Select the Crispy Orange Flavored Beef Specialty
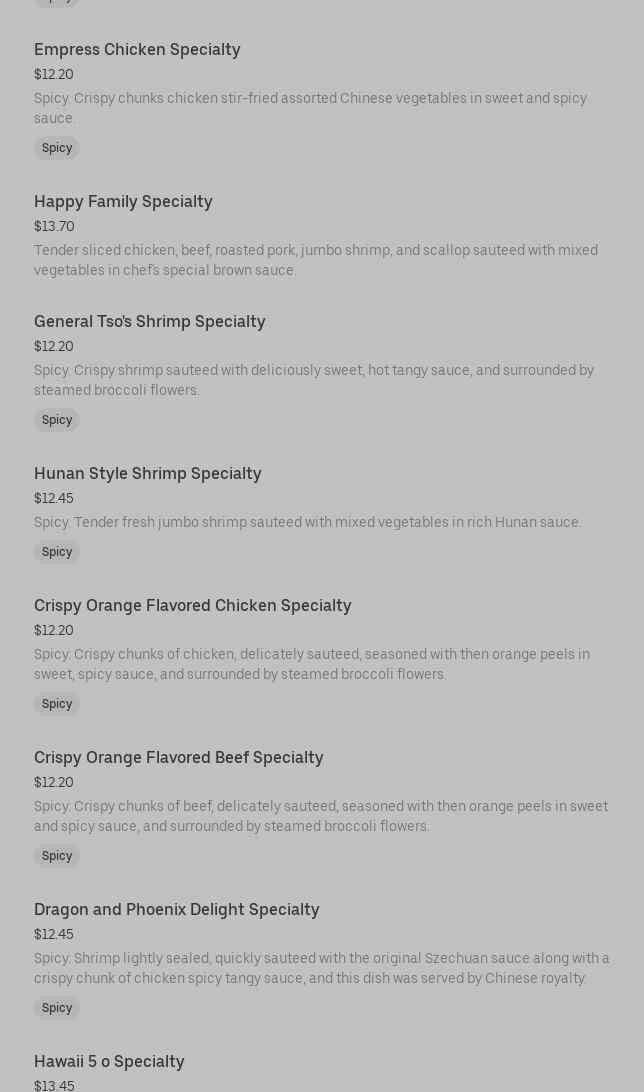The image size is (644, 1092). [x=179, y=758]
